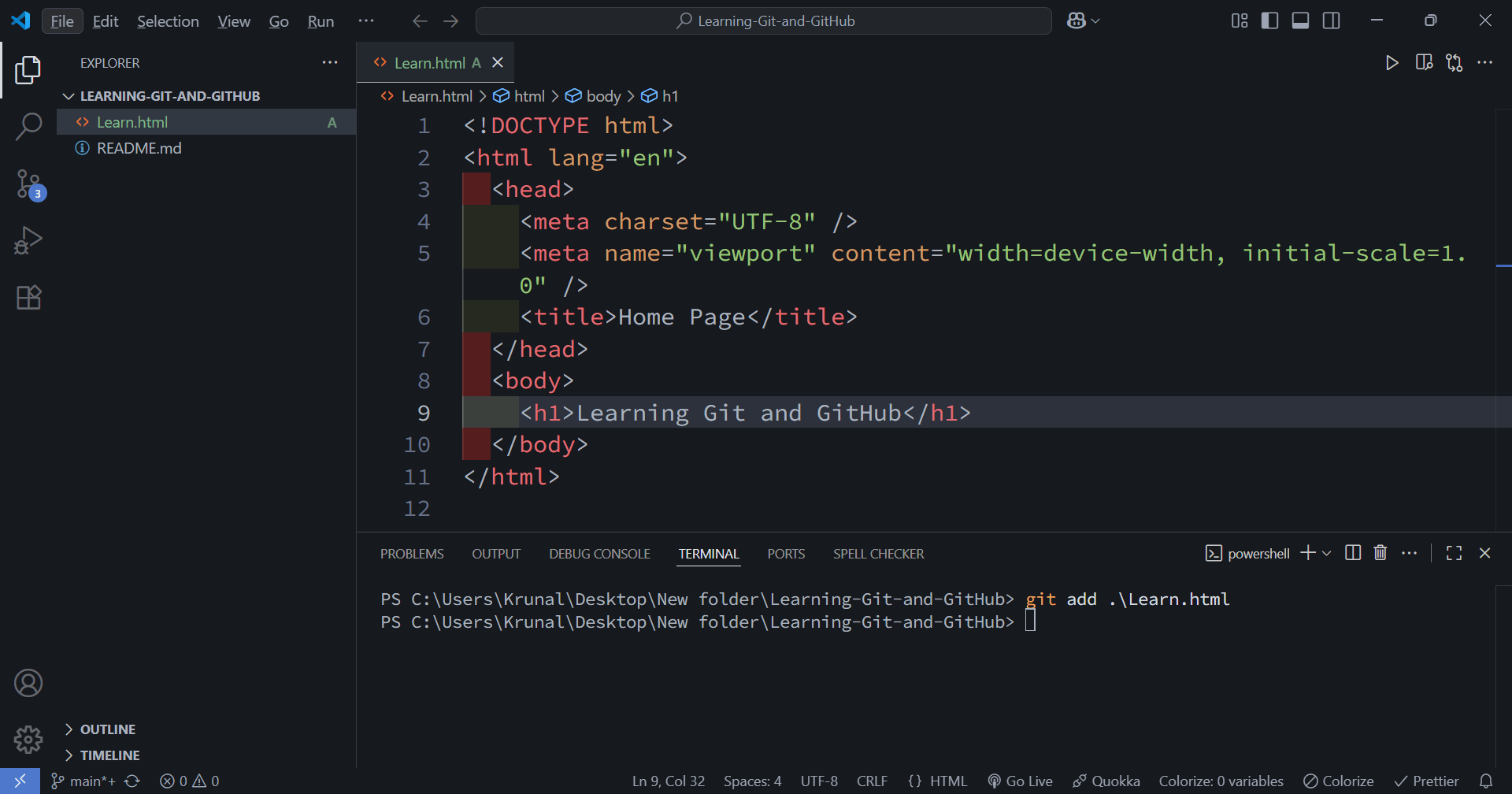Open the Selection menu
Image resolution: width=1512 pixels, height=794 pixels.
168,21
